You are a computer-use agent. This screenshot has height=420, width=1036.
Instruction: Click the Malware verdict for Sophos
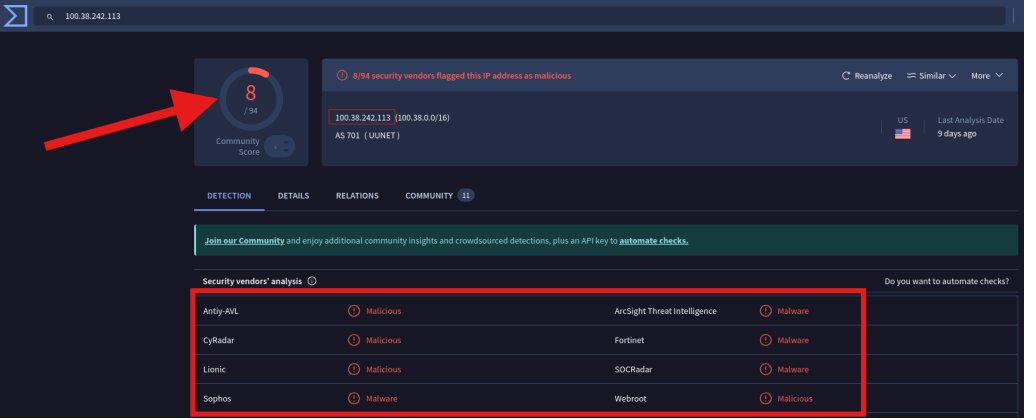click(381, 399)
